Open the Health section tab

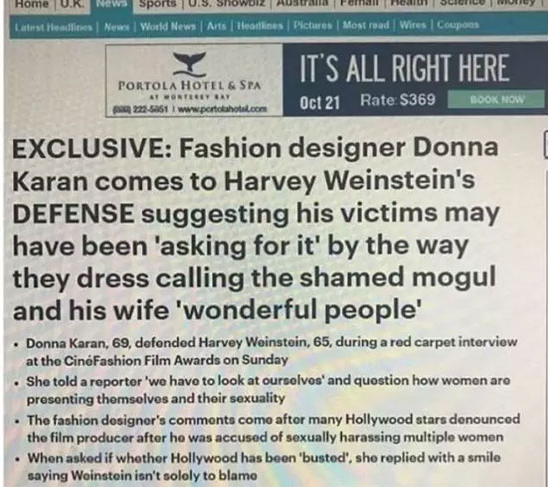410,3
